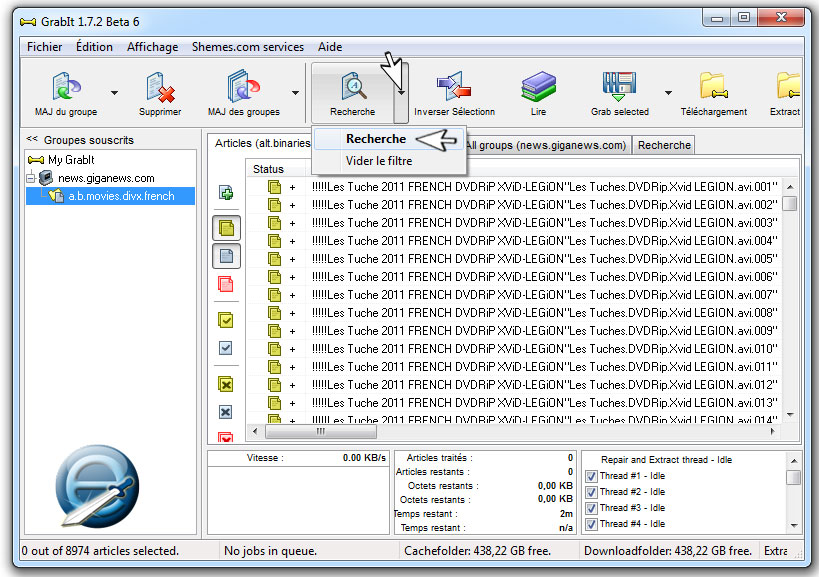Click the Downloadfolder free space status text
This screenshot has height=577, width=819.
[668, 551]
